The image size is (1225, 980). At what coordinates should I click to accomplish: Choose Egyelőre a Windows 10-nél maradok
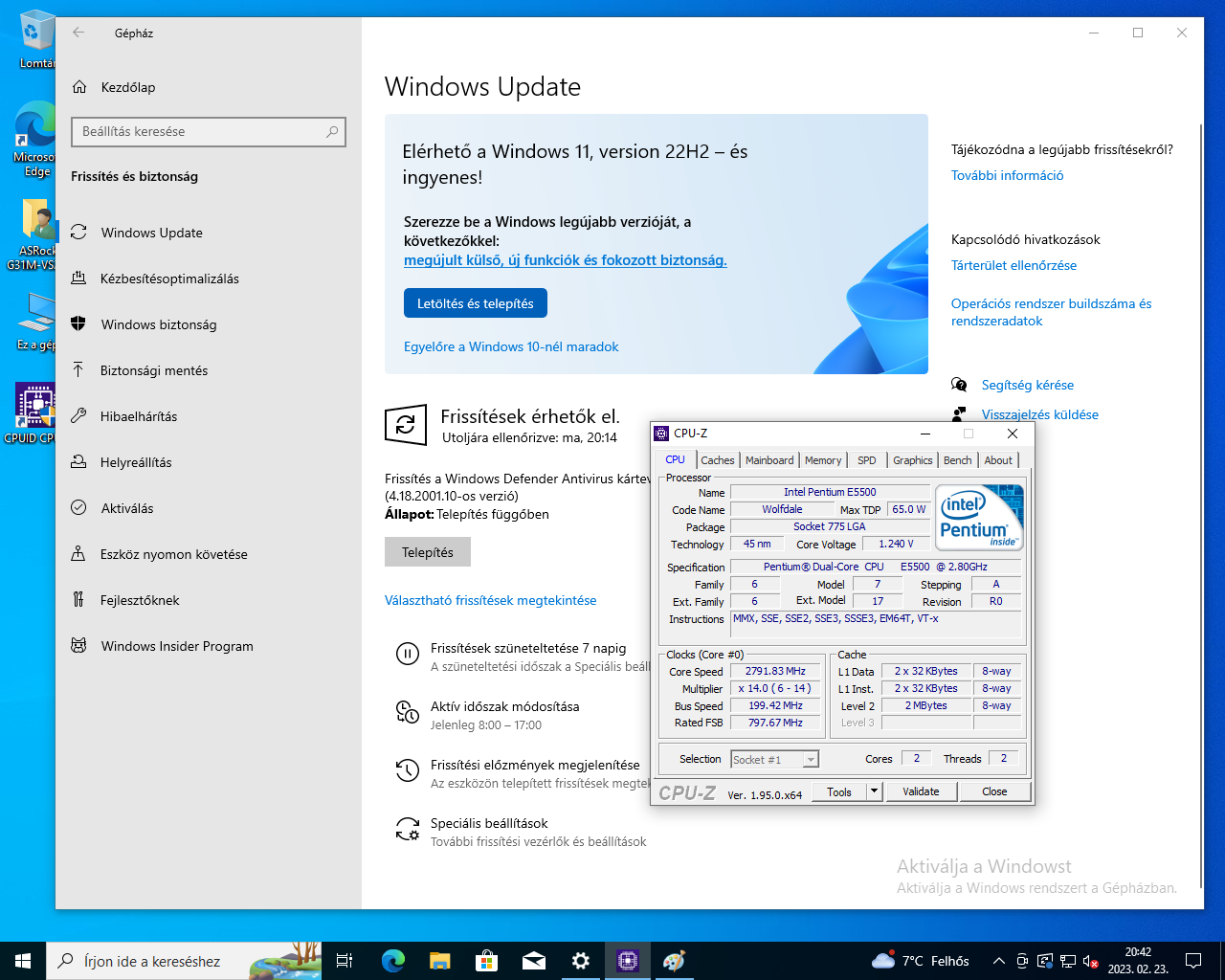coord(511,346)
